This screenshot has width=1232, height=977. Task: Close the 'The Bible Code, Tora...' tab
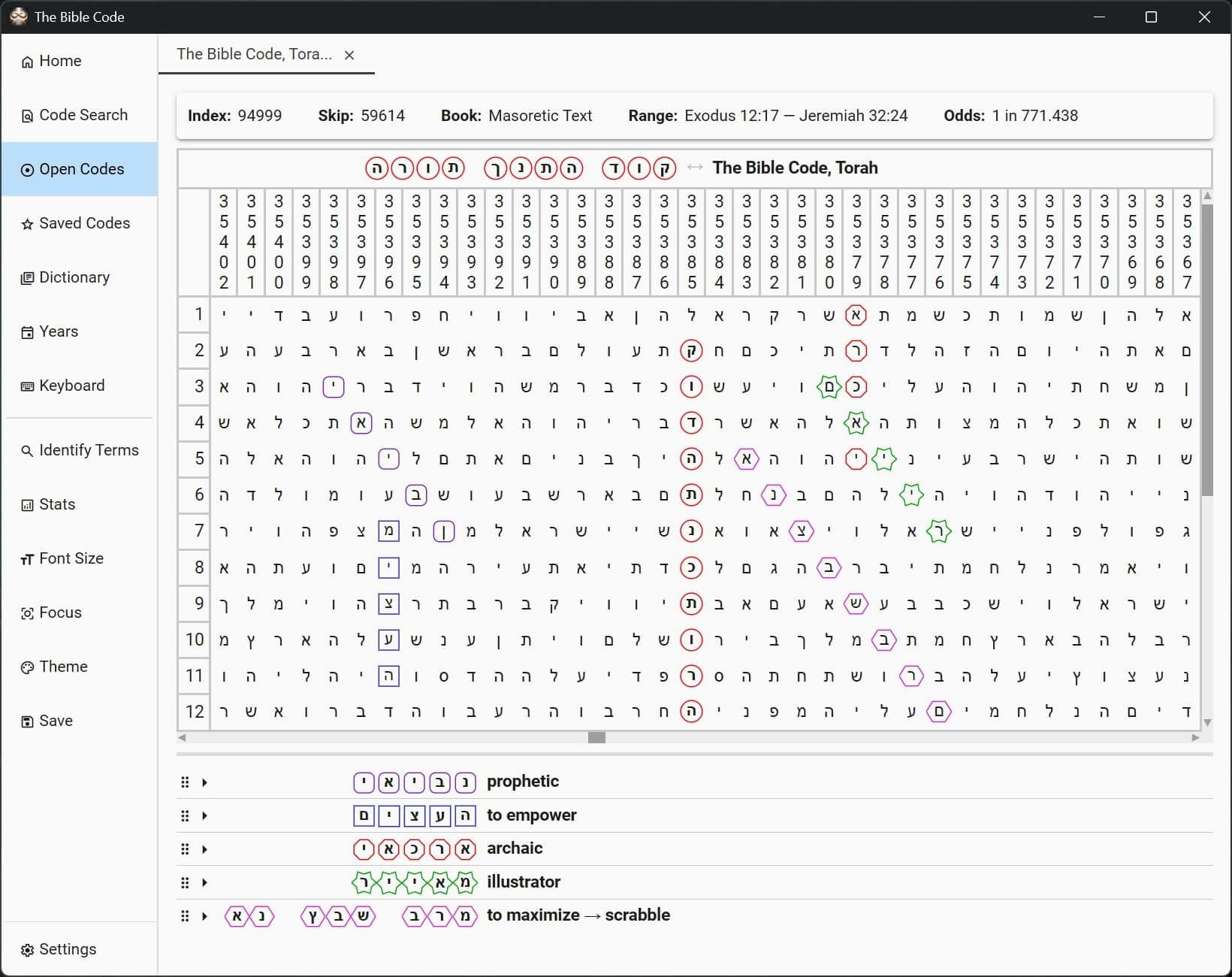(349, 55)
